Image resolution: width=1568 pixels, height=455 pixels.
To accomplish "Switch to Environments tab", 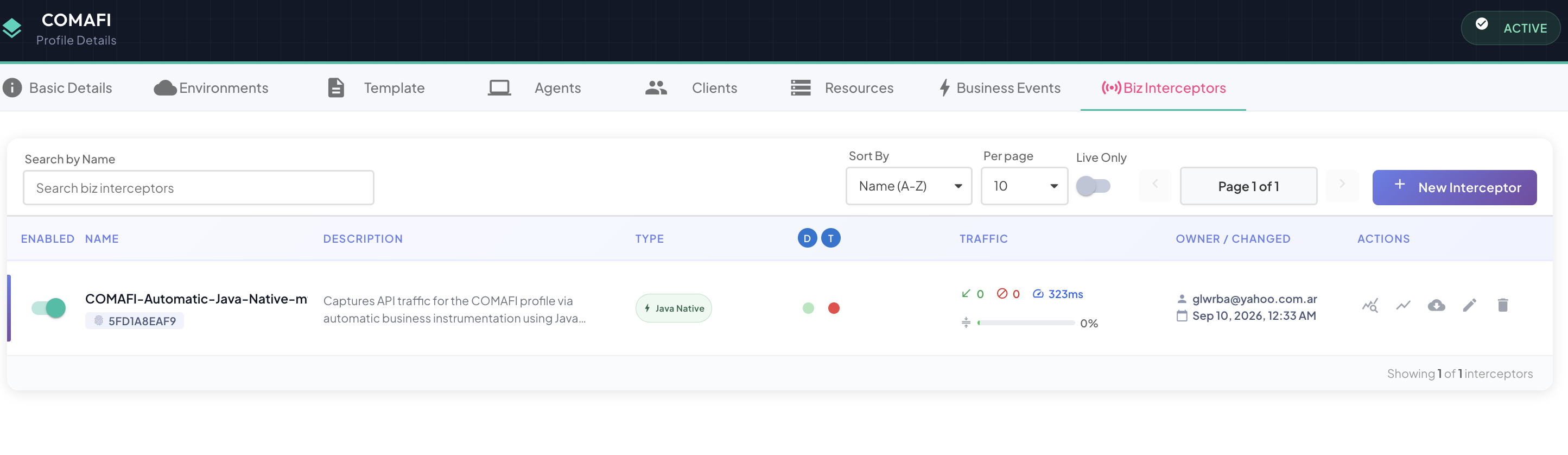I will (x=211, y=88).
